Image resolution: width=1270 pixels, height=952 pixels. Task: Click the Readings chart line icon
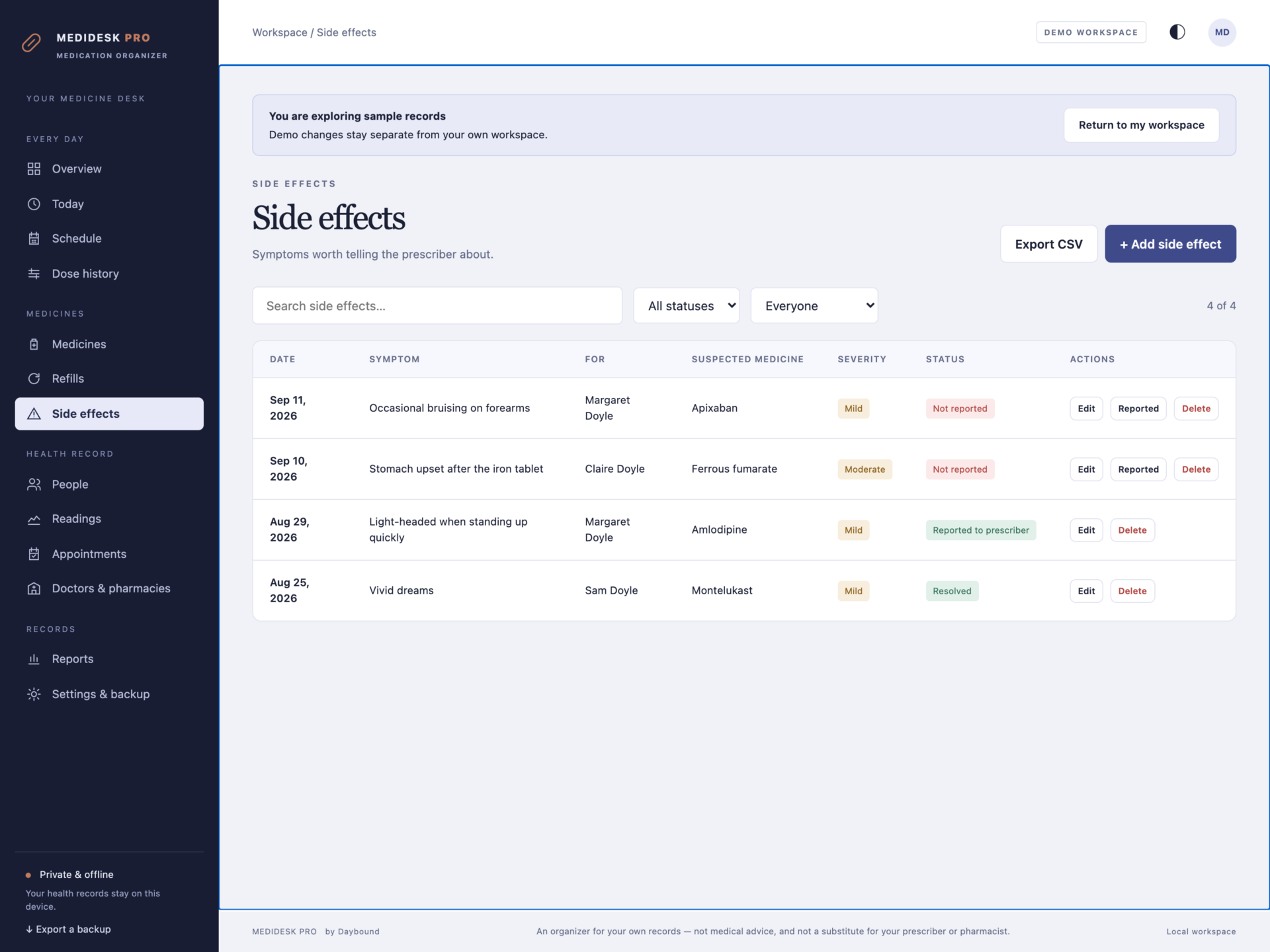[x=34, y=519]
